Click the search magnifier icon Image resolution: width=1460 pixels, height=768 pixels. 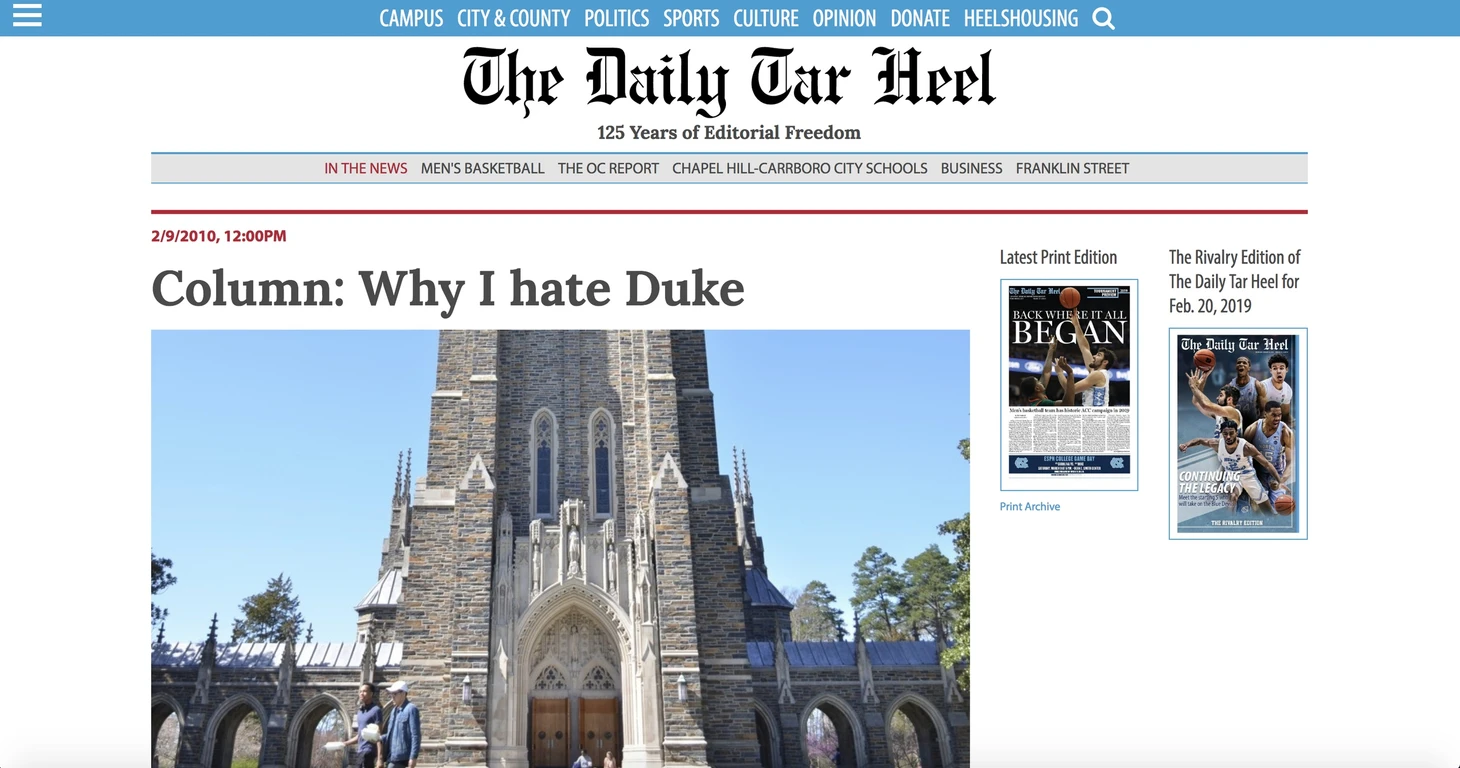pyautogui.click(x=1103, y=19)
